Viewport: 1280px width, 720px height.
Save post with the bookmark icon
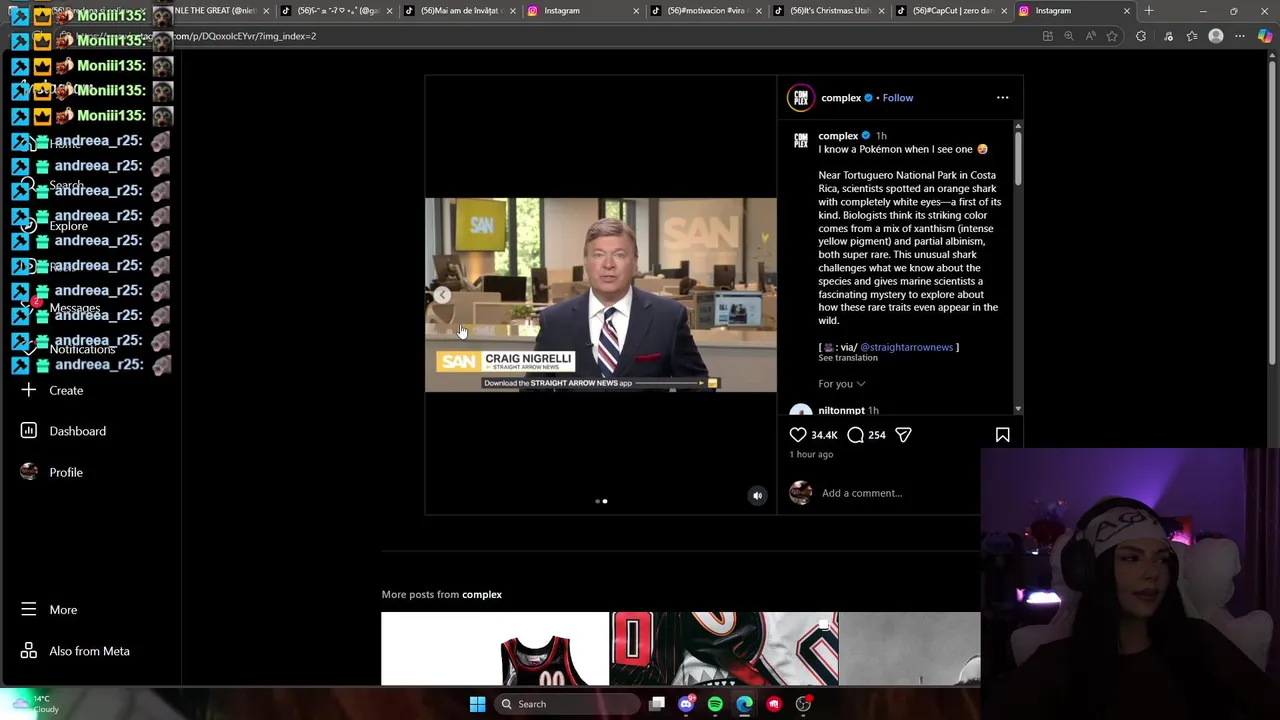[1002, 435]
